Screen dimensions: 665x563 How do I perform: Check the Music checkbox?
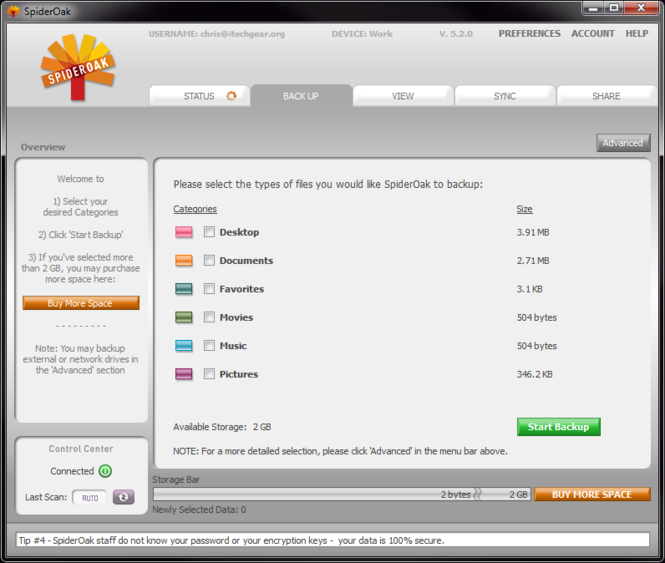click(x=209, y=345)
